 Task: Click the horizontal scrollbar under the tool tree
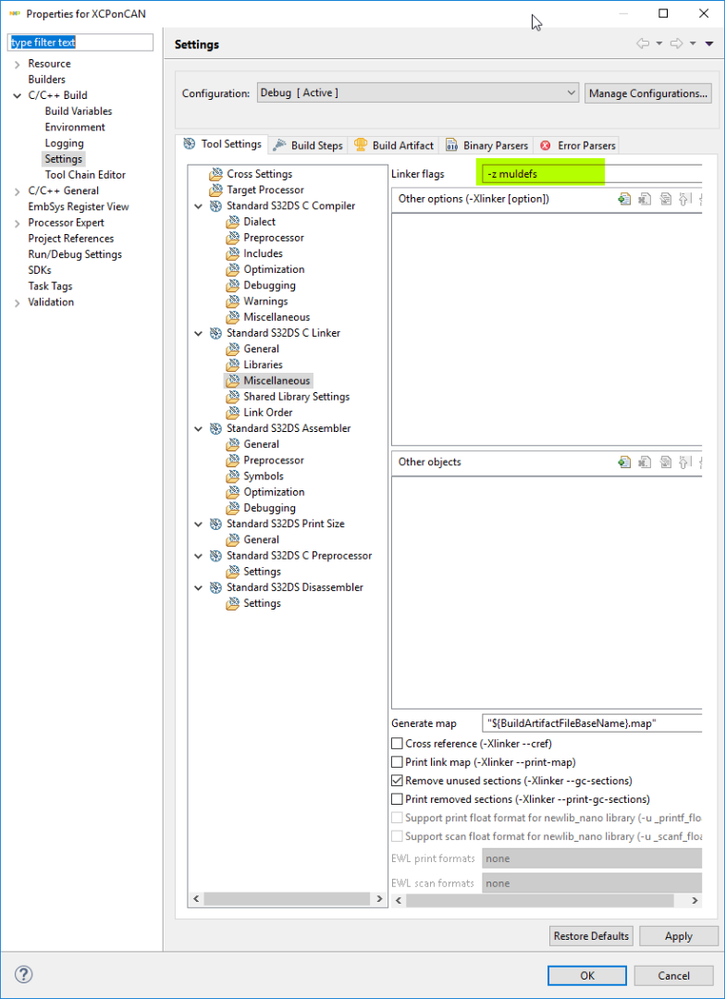(287, 899)
